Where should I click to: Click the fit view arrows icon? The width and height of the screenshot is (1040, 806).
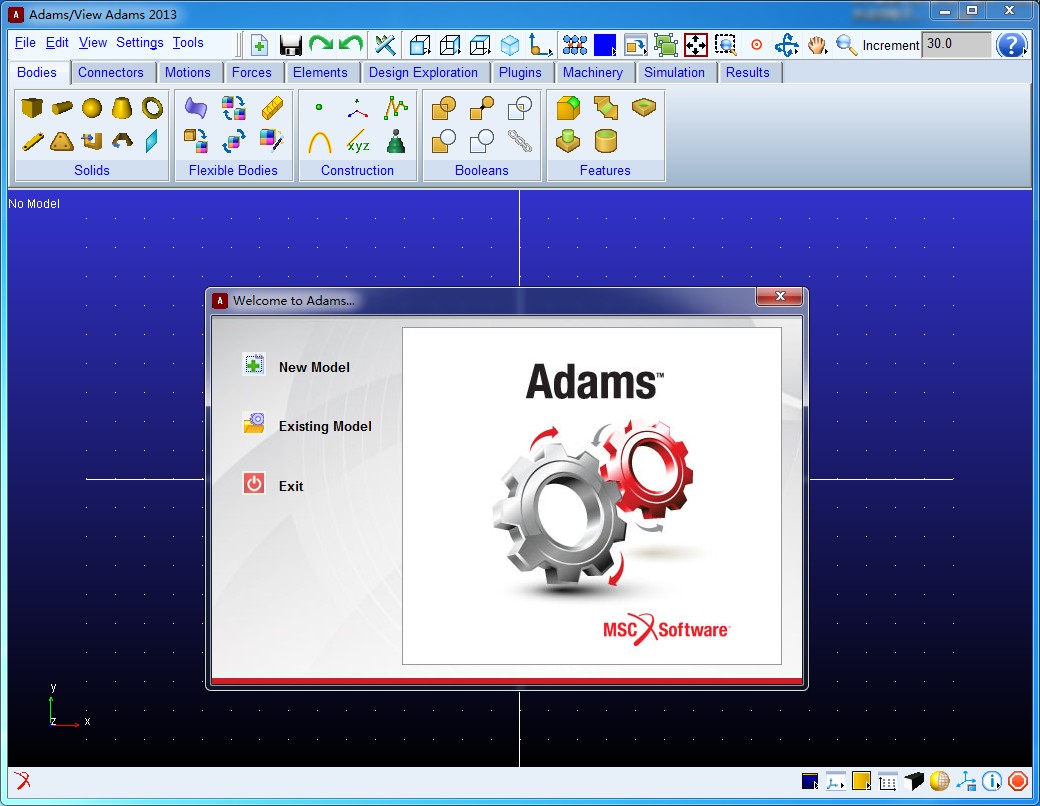tap(696, 45)
